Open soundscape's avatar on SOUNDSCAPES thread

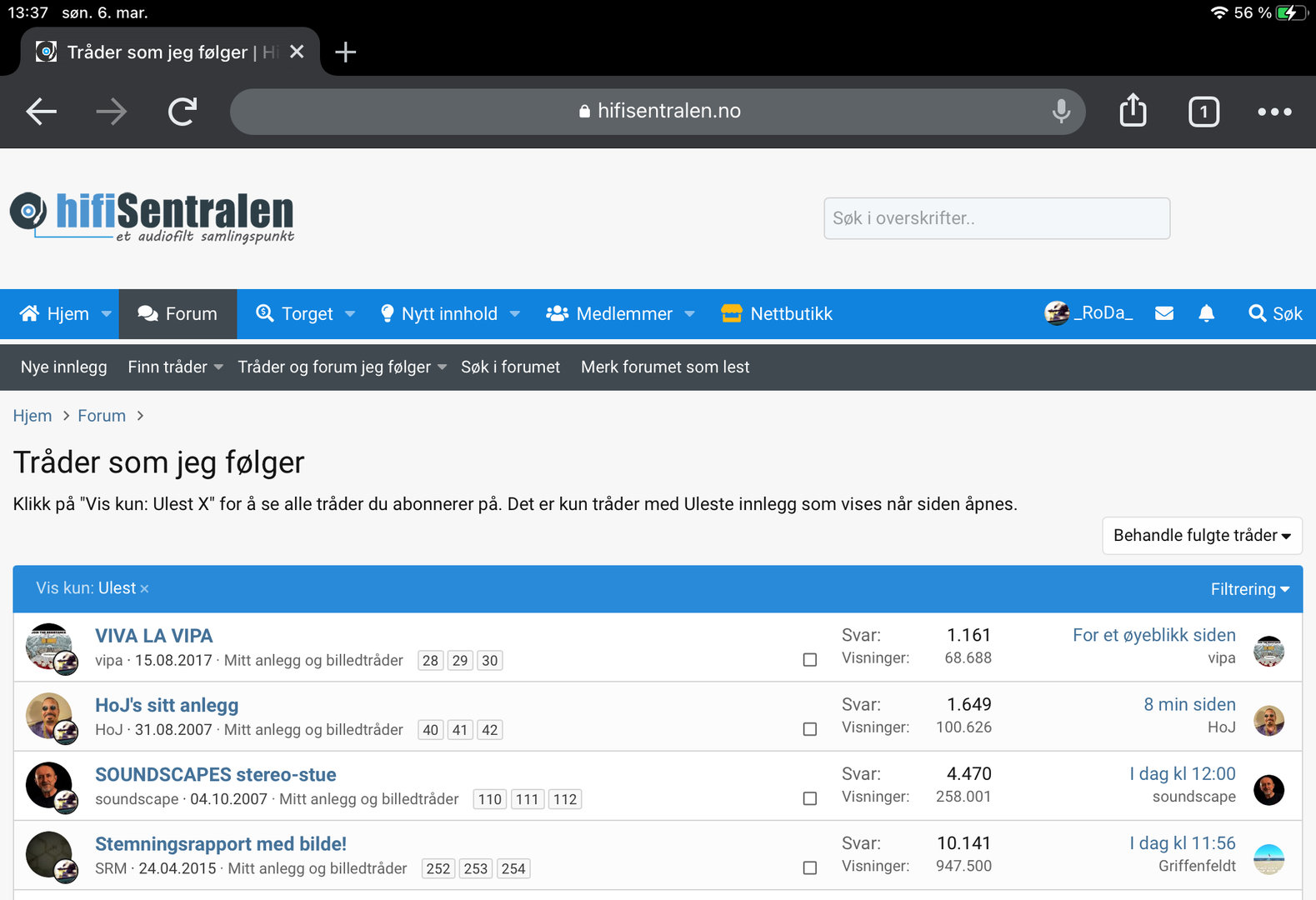pyautogui.click(x=49, y=785)
